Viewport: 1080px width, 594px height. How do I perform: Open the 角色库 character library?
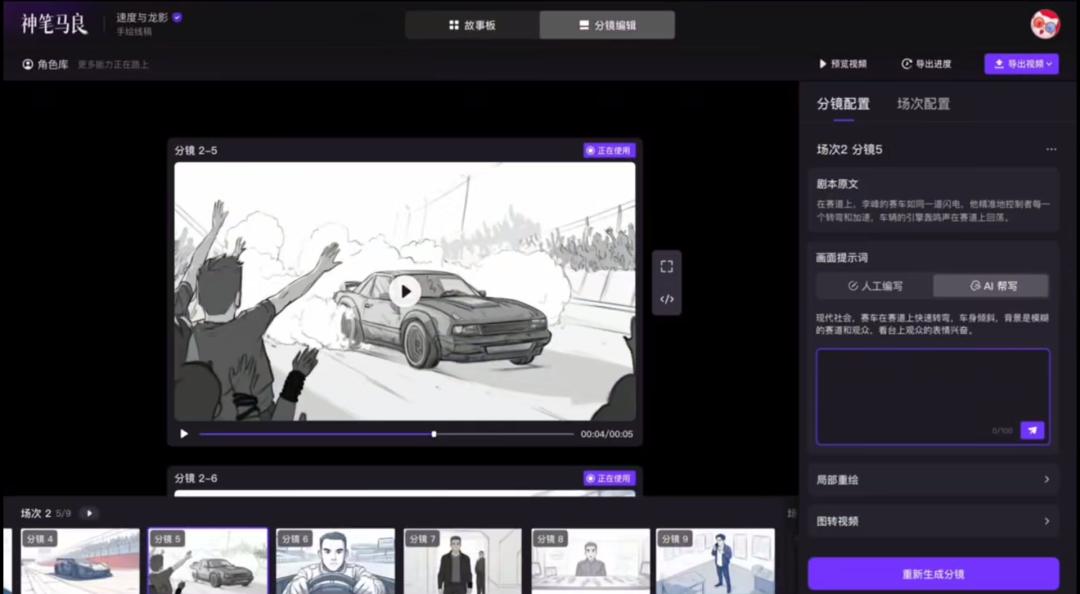(x=45, y=64)
